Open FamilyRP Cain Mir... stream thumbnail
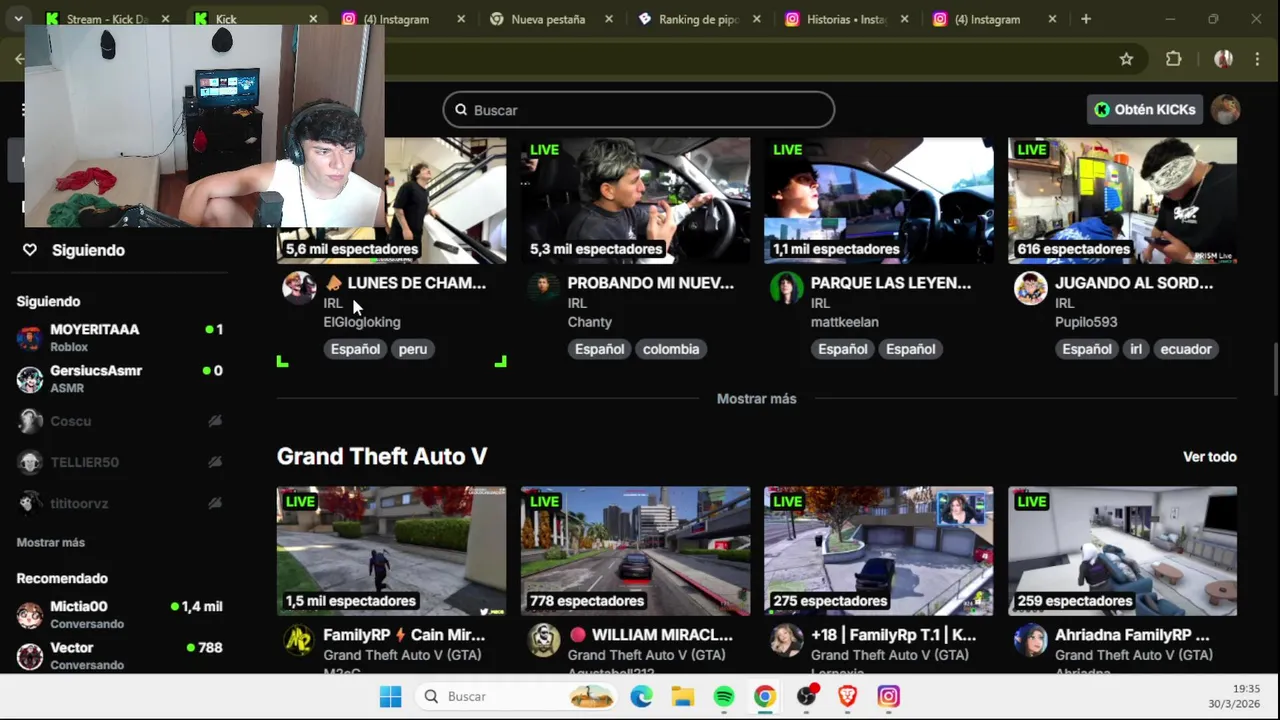The image size is (1280, 720). coord(391,551)
